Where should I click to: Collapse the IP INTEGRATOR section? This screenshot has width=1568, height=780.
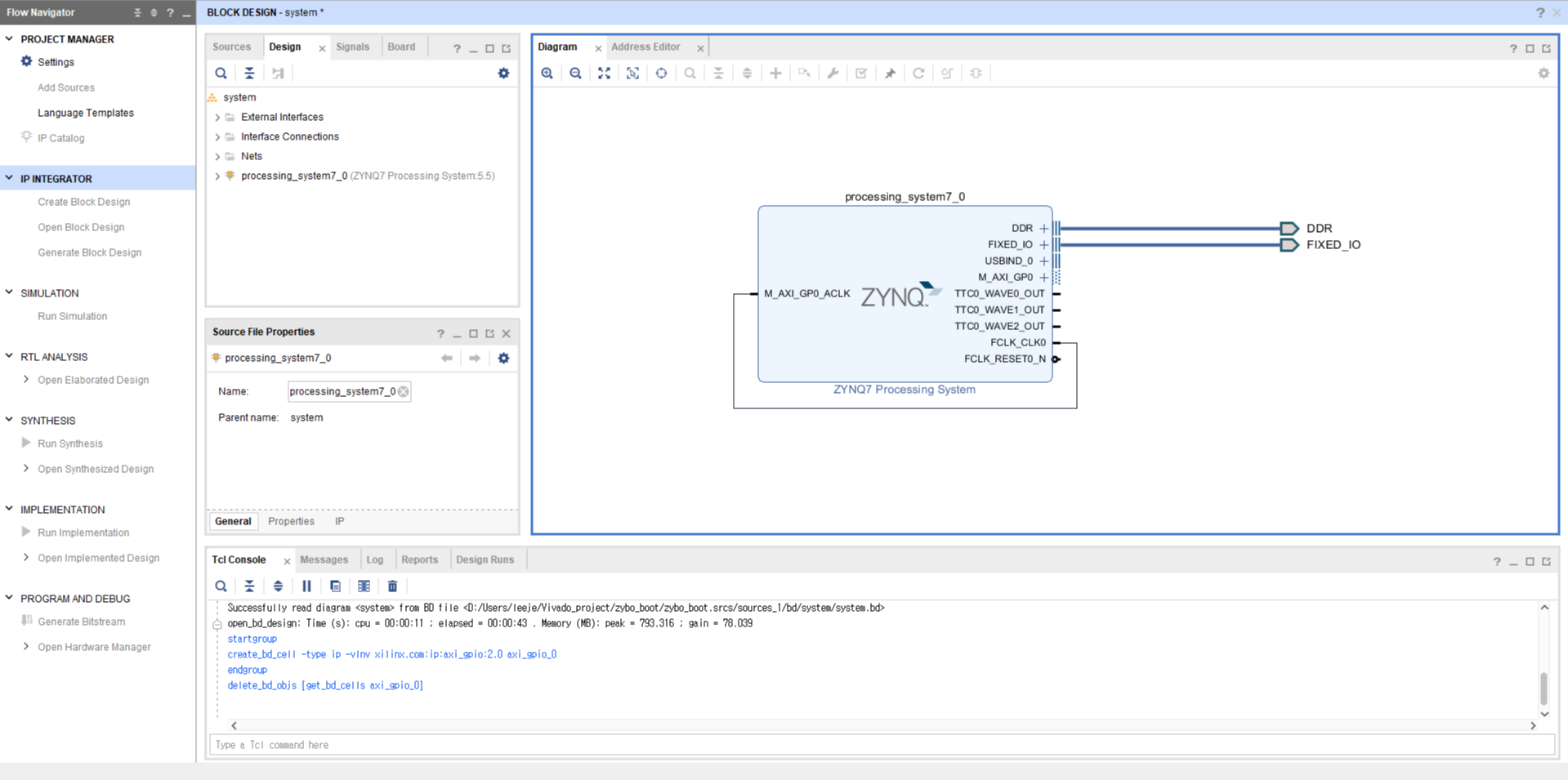[x=9, y=178]
